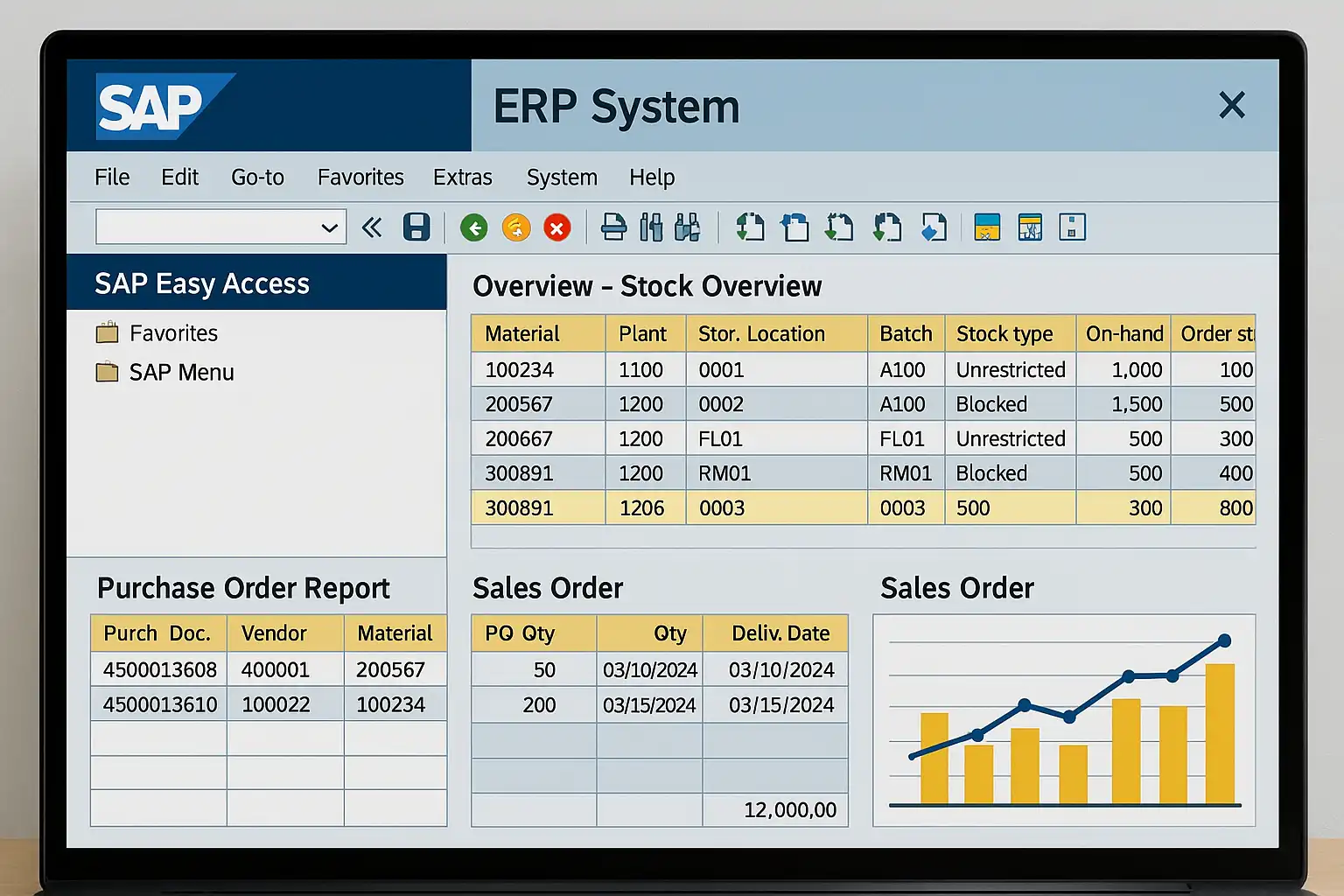Click the Print icon in toolbar
Viewport: 1344px width, 896px height.
[613, 227]
